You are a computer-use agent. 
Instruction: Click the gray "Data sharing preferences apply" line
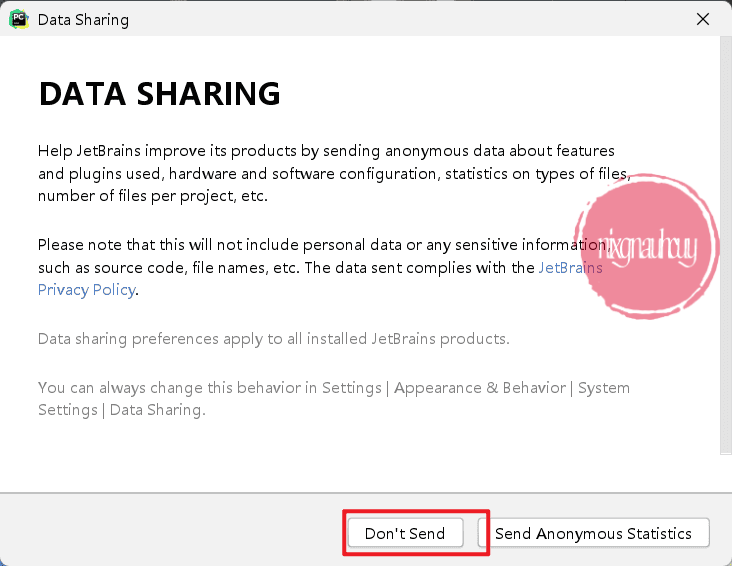273,338
